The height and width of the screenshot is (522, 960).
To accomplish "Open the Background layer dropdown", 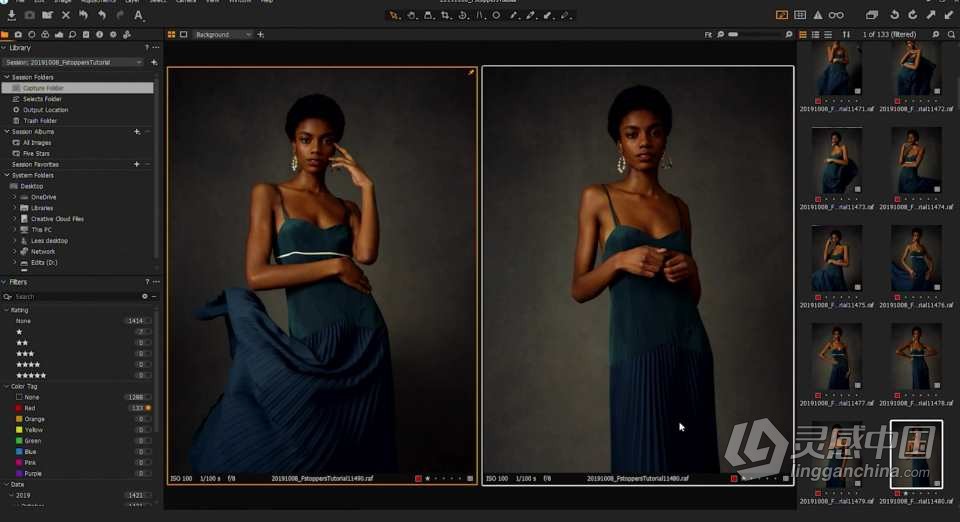I will pyautogui.click(x=223, y=35).
